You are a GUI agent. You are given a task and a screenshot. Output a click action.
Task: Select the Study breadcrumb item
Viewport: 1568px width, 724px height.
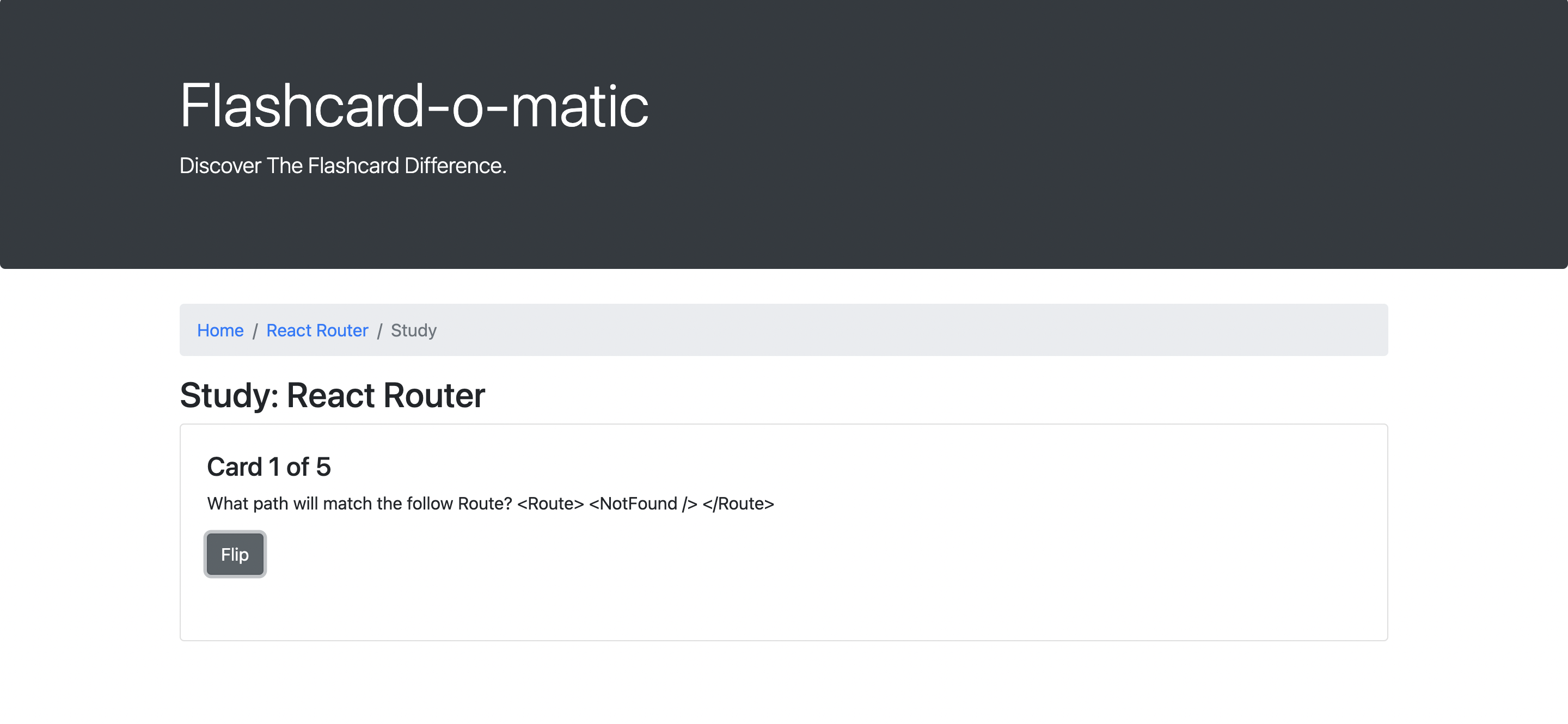click(413, 330)
